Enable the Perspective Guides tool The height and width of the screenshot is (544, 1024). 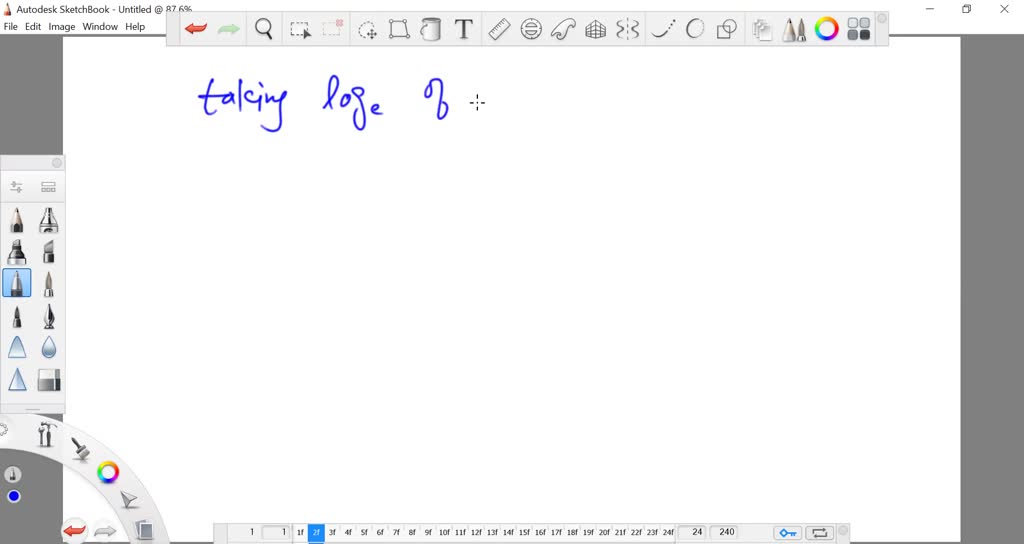(x=595, y=29)
